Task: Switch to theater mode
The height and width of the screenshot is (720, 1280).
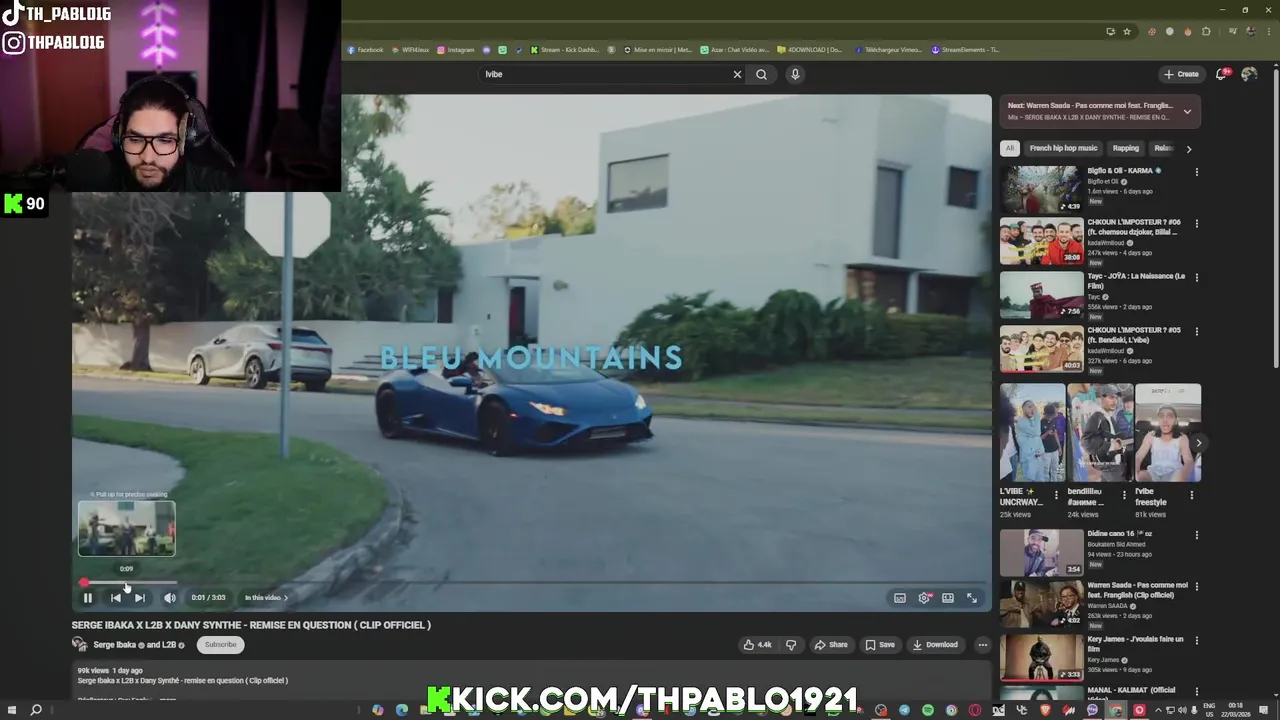Action: tap(948, 598)
